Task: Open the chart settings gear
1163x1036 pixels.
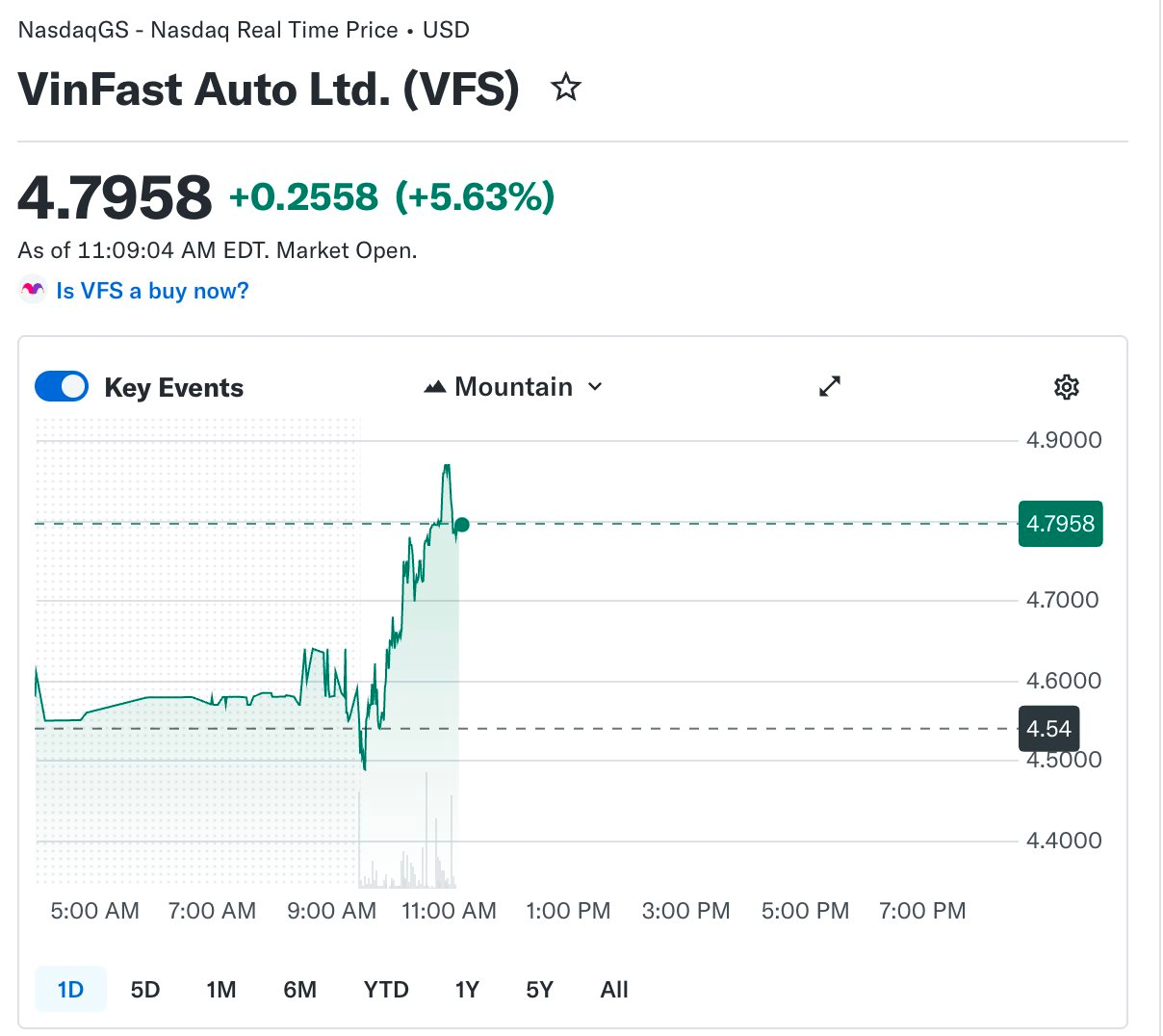Action: [x=1067, y=387]
